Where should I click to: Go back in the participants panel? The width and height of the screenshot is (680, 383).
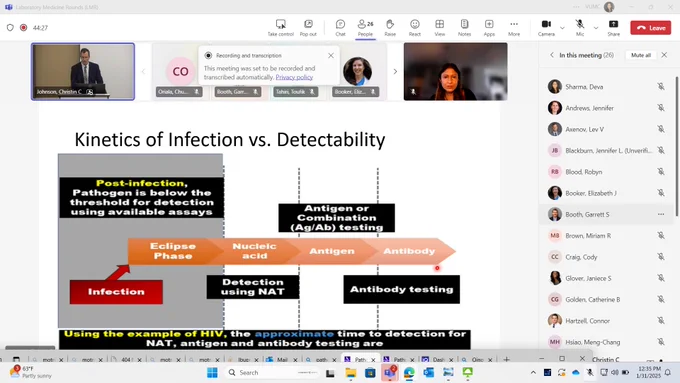click(552, 55)
